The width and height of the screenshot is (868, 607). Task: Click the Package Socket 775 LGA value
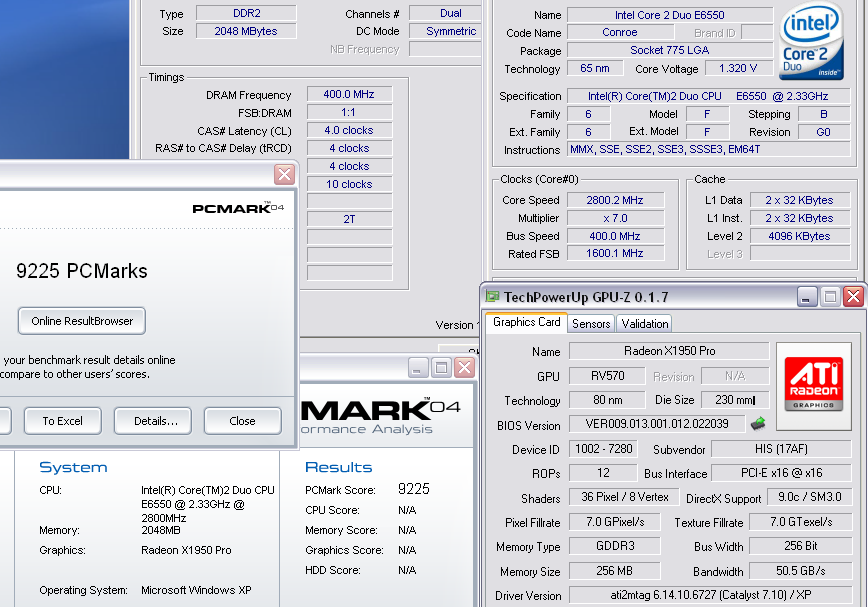pyautogui.click(x=670, y=50)
